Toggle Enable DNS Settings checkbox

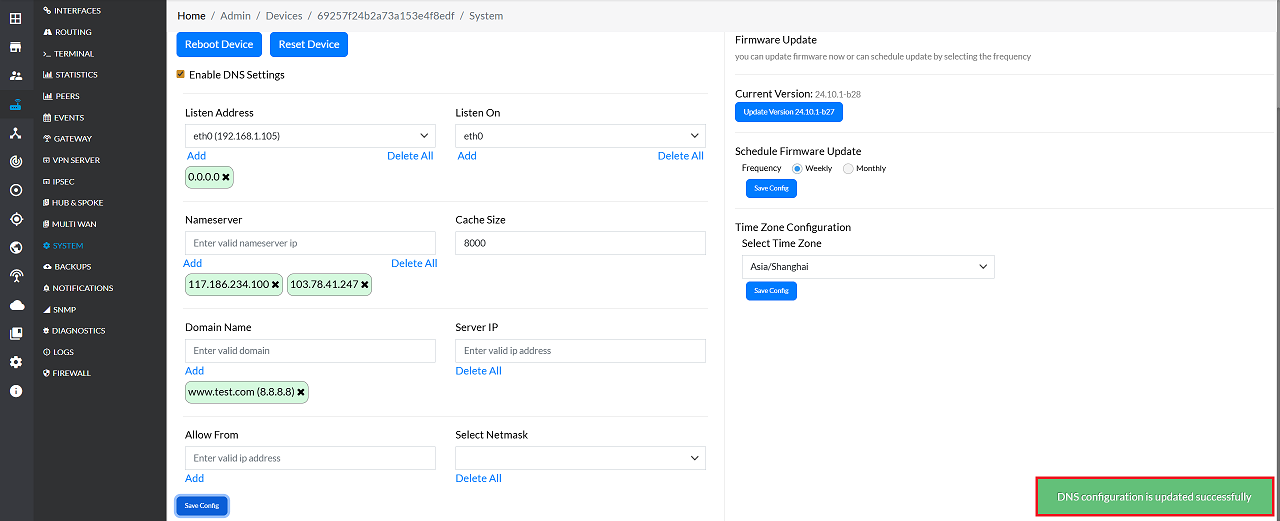tap(181, 74)
